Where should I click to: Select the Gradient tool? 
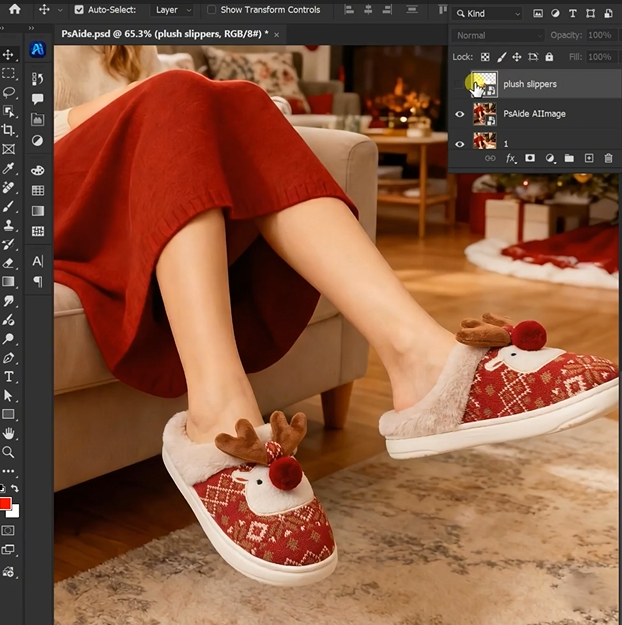[x=8, y=282]
